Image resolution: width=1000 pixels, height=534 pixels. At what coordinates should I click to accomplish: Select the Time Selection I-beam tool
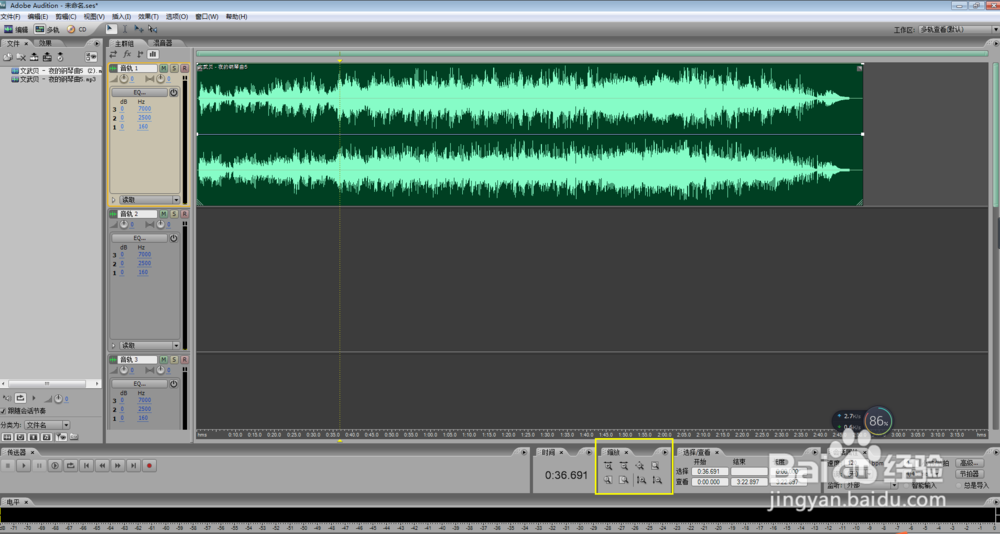(x=125, y=29)
